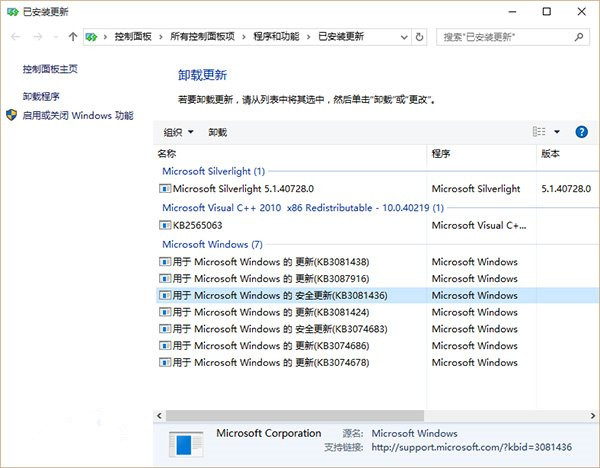Click icon of KB3087916 update row
600x468 pixels.
point(165,279)
